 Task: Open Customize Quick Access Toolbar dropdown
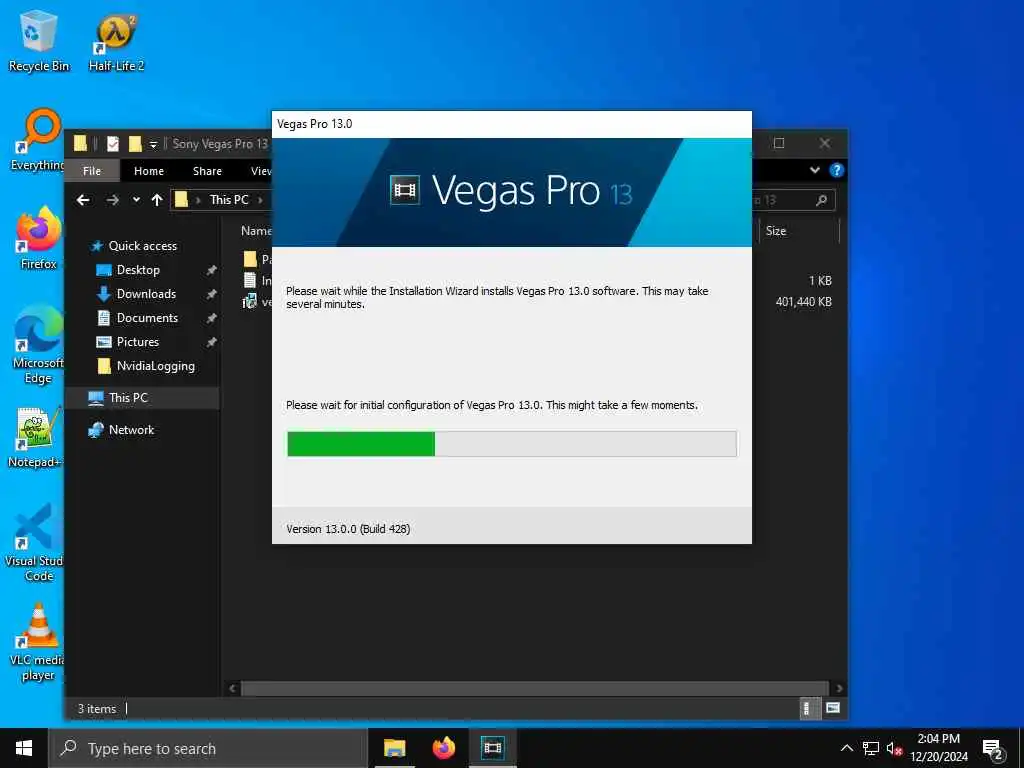point(153,144)
